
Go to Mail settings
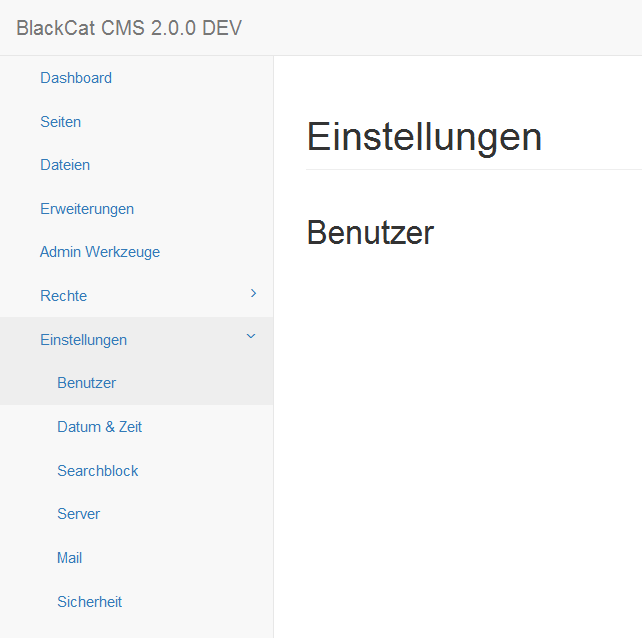coord(70,558)
